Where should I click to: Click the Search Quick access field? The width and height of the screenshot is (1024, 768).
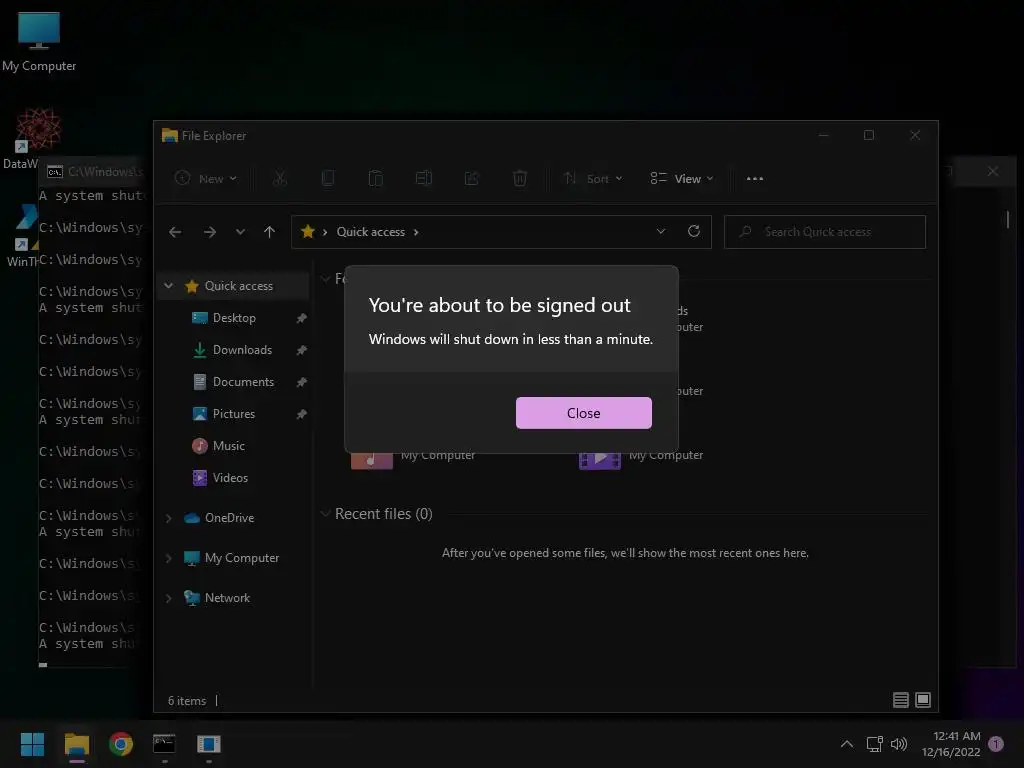pyautogui.click(x=825, y=232)
